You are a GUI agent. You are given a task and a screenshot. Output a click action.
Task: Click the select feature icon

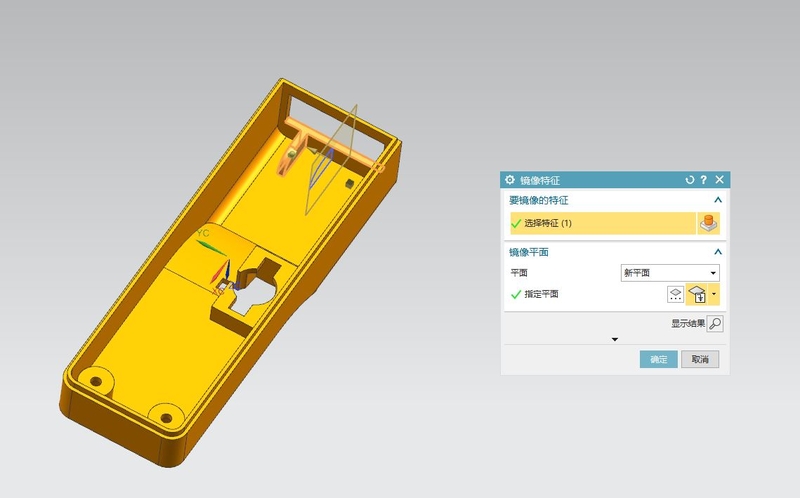[708, 223]
